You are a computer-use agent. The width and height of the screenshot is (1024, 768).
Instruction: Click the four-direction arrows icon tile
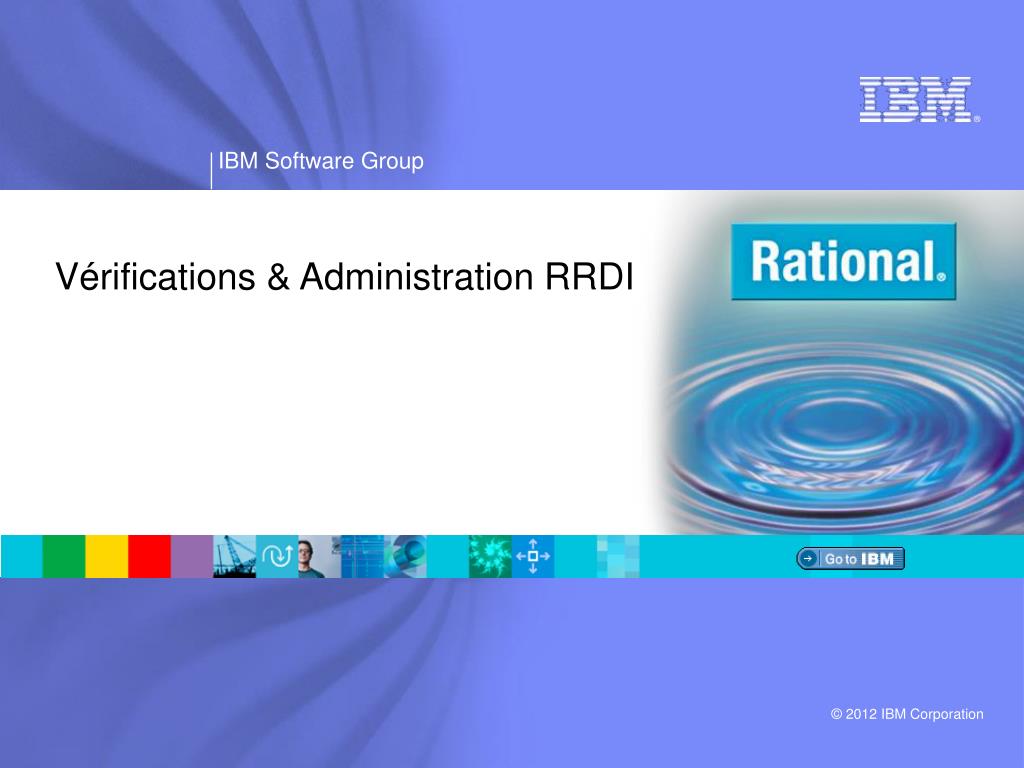coord(533,556)
